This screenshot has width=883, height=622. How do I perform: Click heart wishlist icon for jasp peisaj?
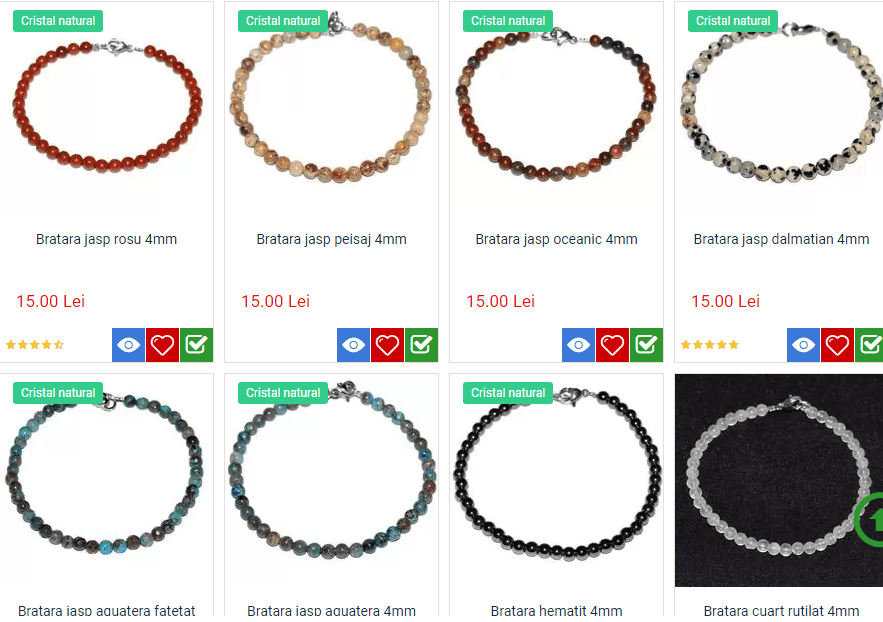(387, 344)
